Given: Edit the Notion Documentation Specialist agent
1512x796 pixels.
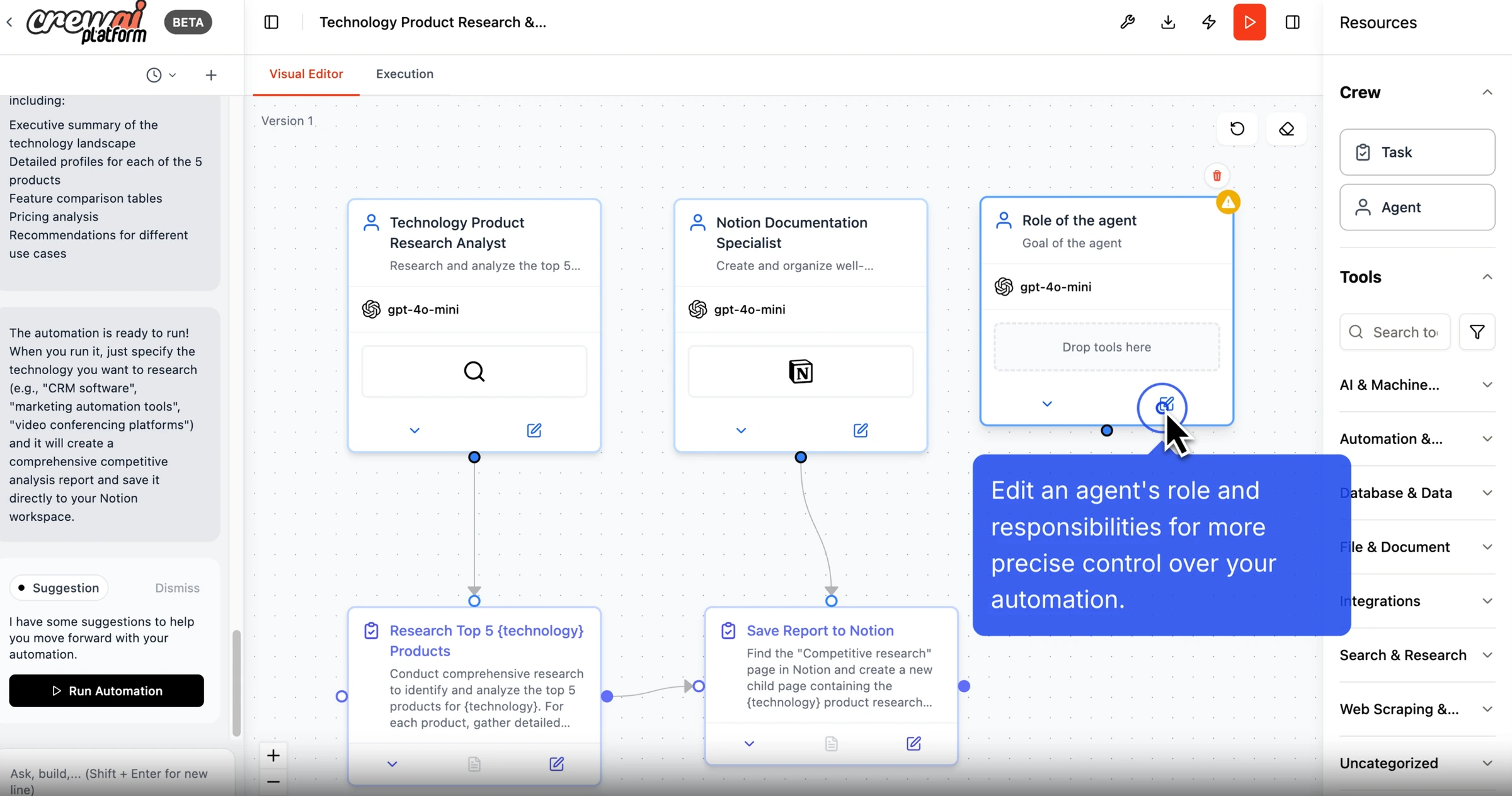Looking at the screenshot, I should click(860, 430).
